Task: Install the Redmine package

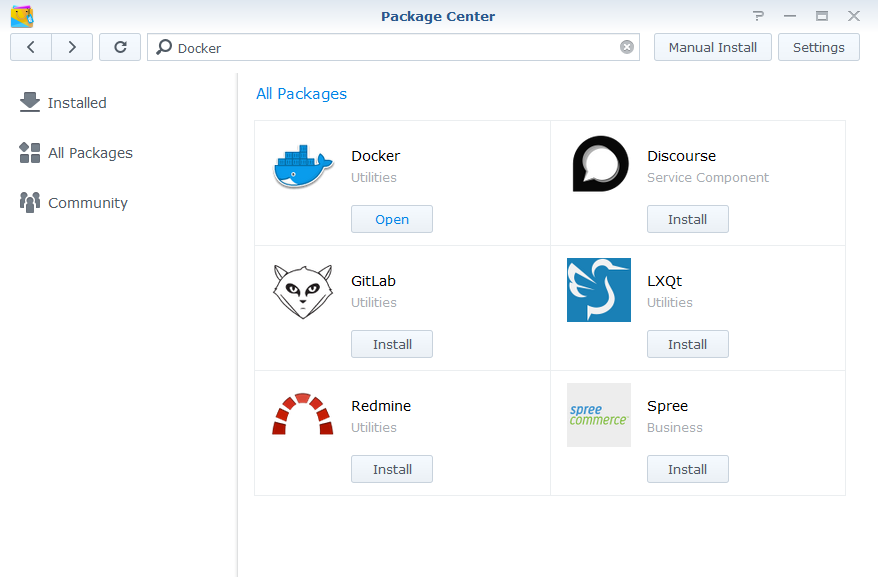Action: click(392, 469)
